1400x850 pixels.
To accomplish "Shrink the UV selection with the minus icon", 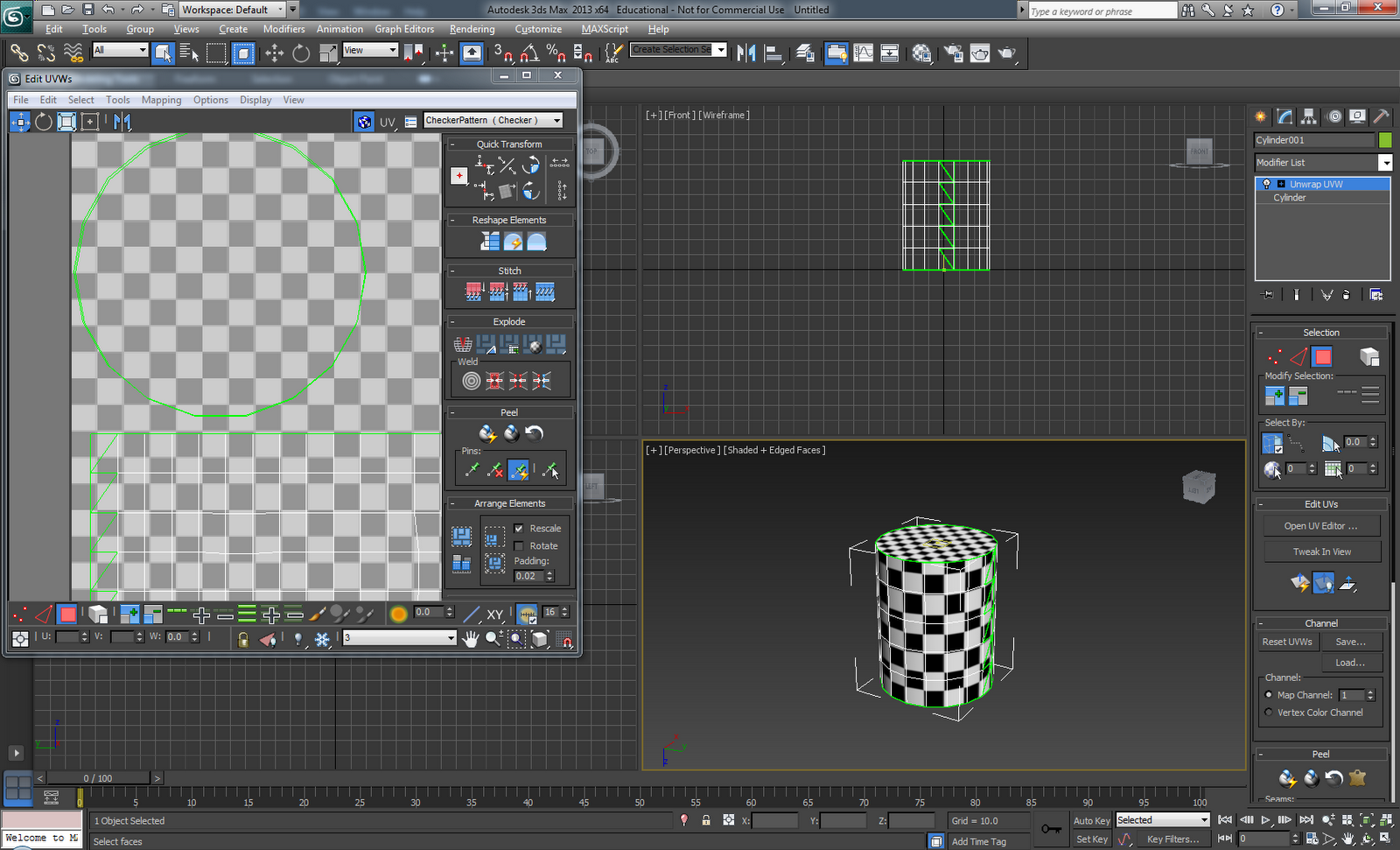I will 224,614.
